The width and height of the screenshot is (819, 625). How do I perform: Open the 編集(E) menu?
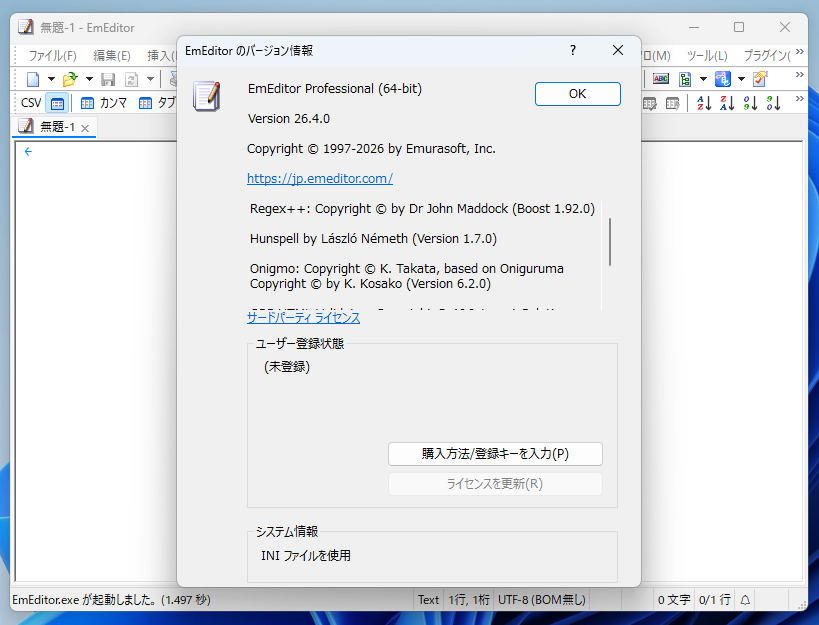(112, 55)
